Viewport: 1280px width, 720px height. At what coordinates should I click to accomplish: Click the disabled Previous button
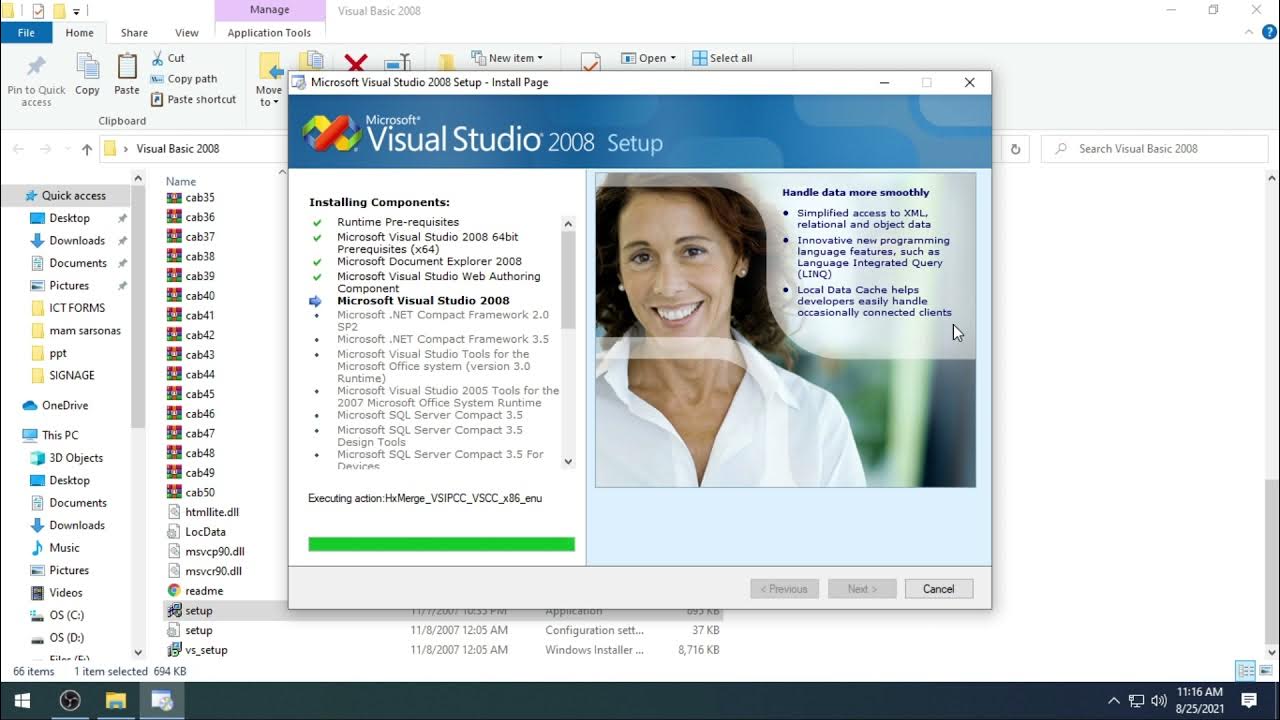pyautogui.click(x=784, y=589)
